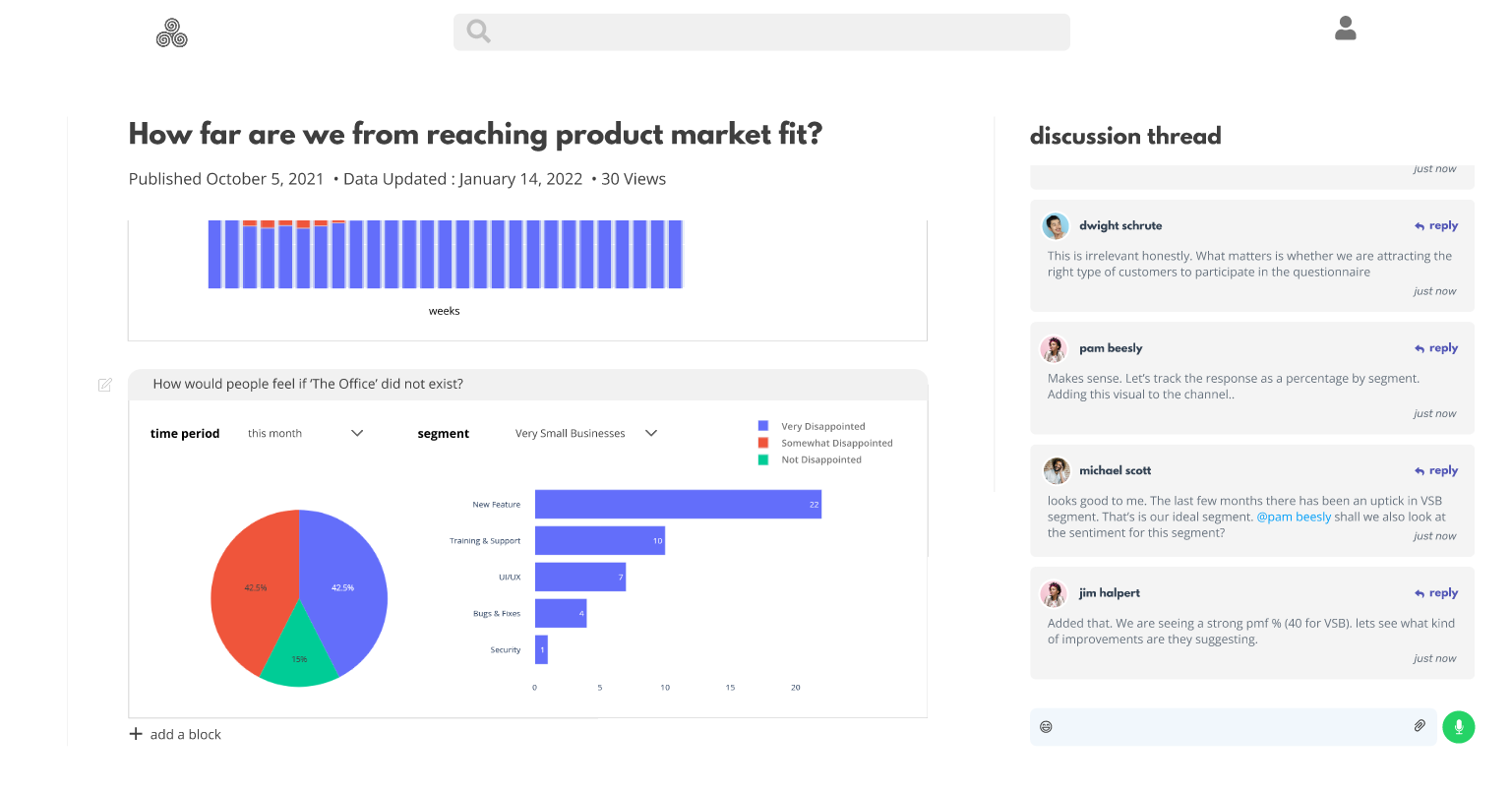Reply to dwight schrute's comment
This screenshot has width=1512, height=793.
coord(1436,226)
